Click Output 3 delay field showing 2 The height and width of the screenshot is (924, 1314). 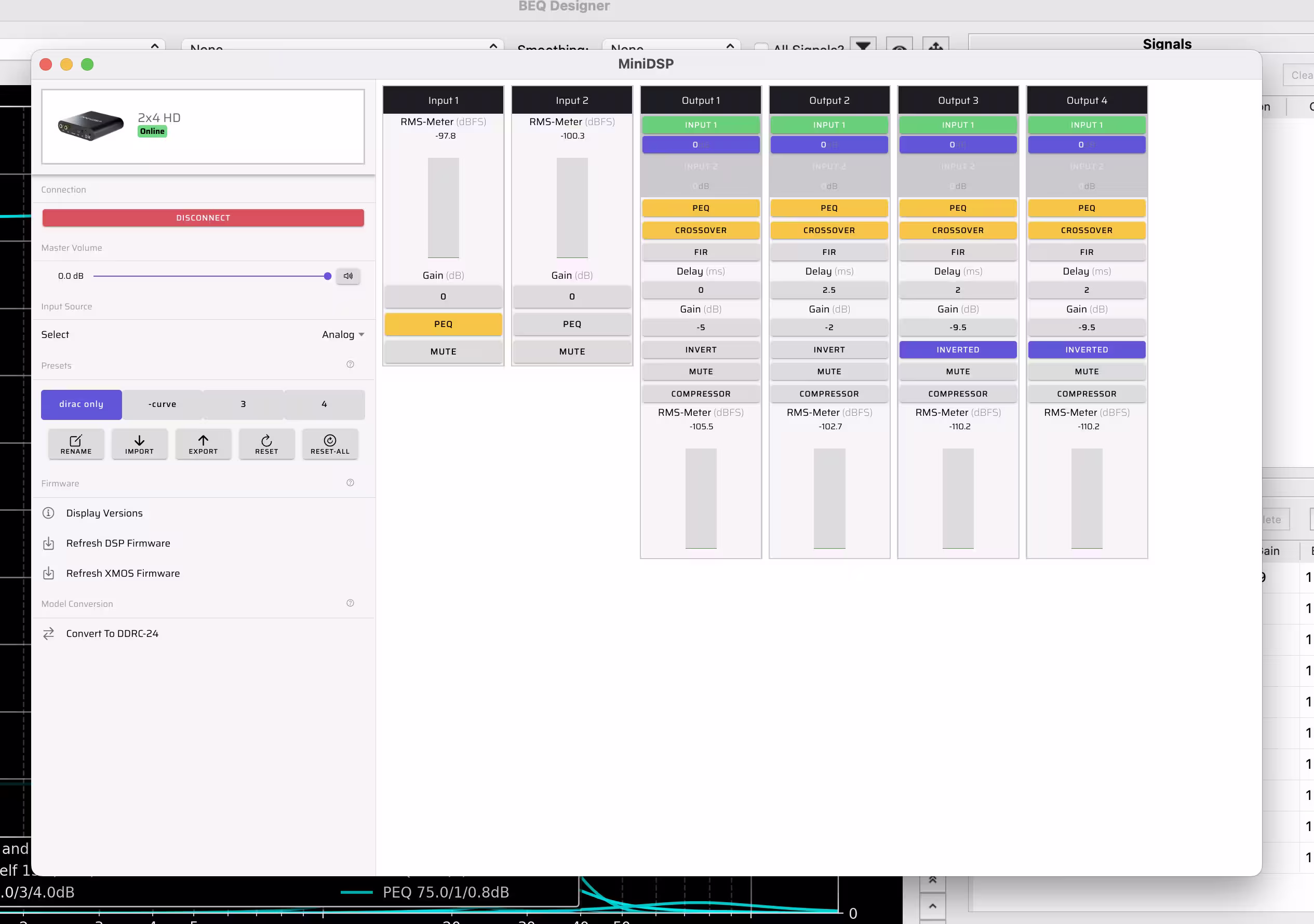click(958, 291)
